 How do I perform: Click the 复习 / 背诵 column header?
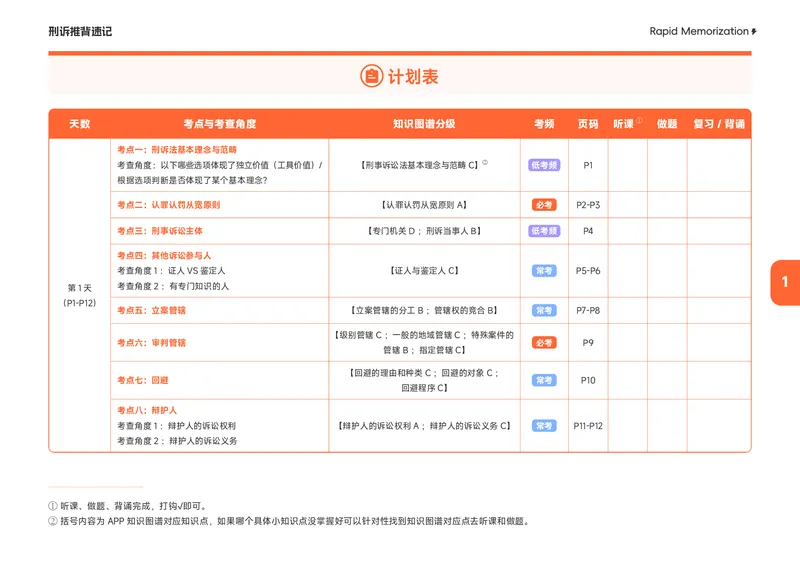(x=719, y=124)
